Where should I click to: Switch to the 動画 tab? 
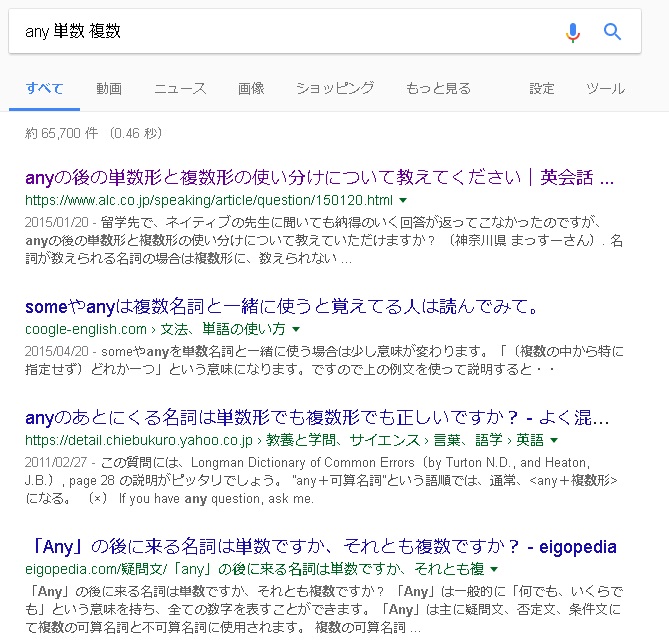[x=109, y=88]
